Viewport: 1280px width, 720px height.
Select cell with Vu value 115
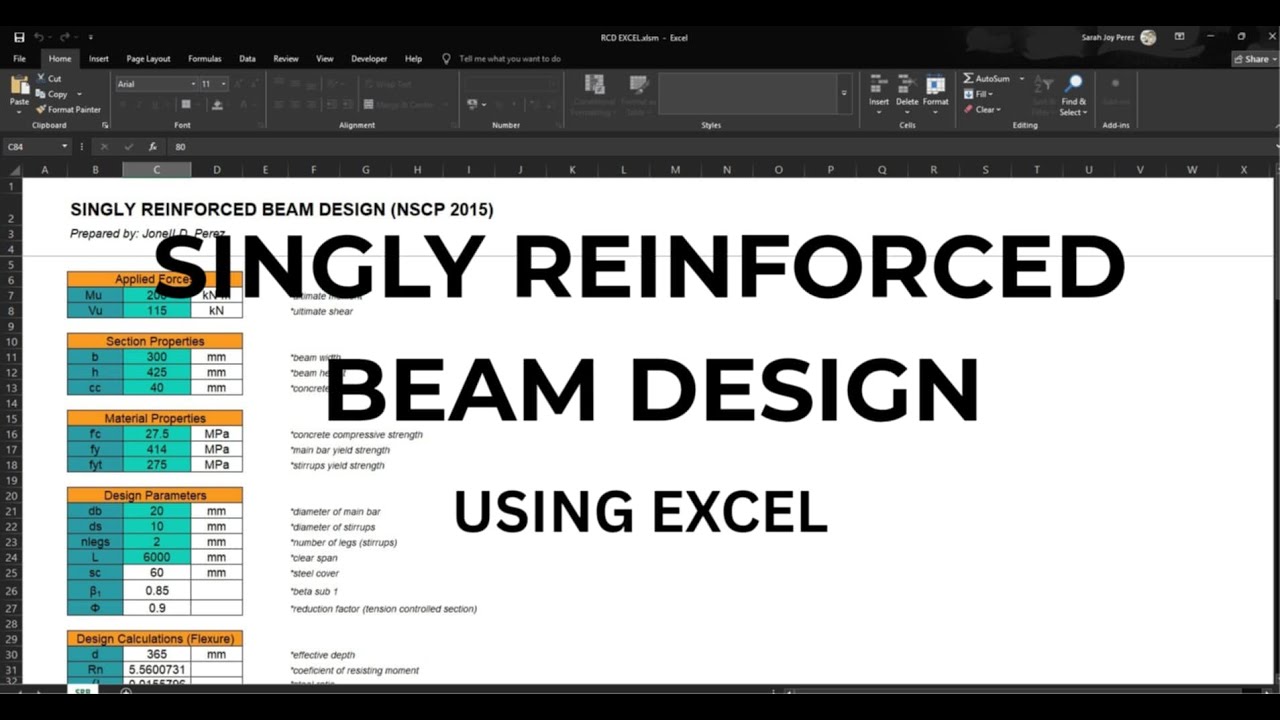point(157,311)
